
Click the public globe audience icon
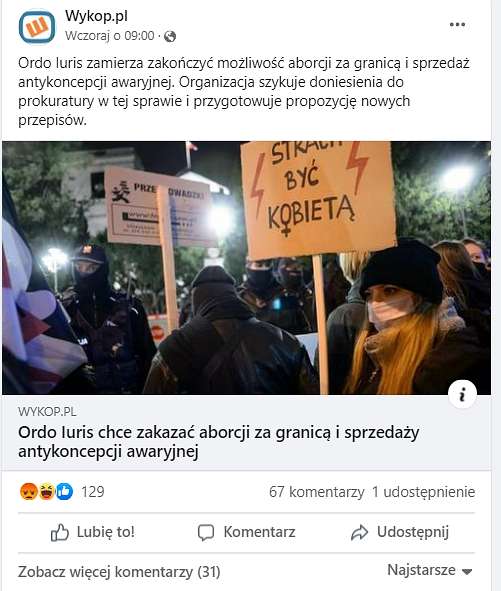[170, 36]
